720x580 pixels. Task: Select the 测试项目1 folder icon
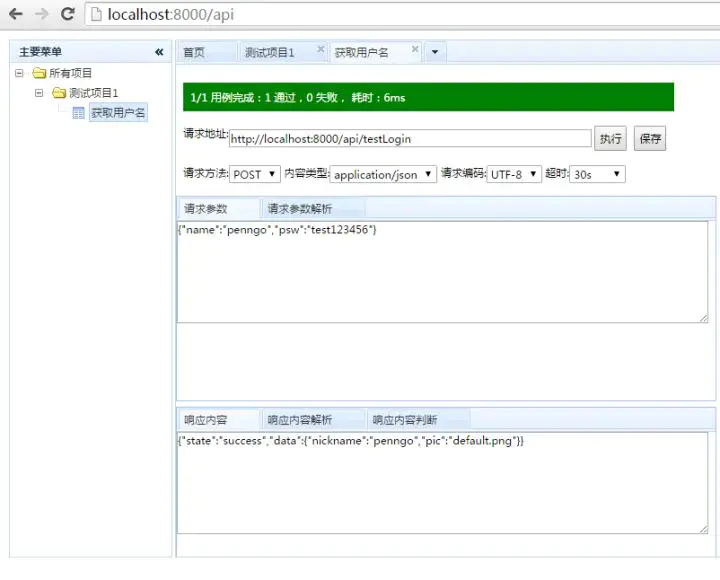tap(59, 93)
